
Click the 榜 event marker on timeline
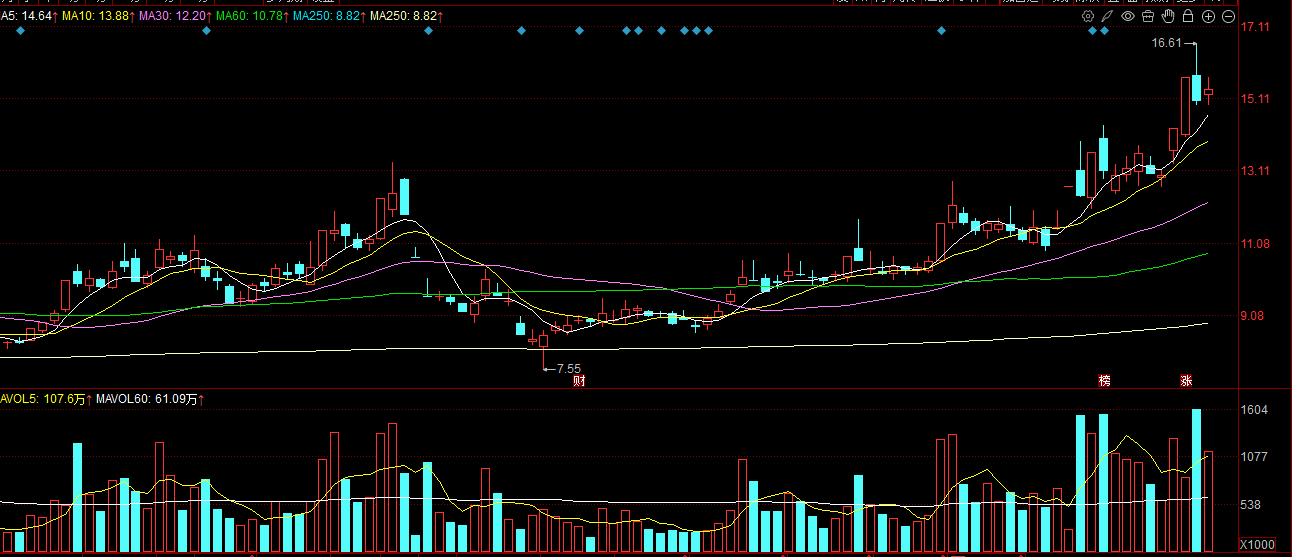tap(1104, 381)
